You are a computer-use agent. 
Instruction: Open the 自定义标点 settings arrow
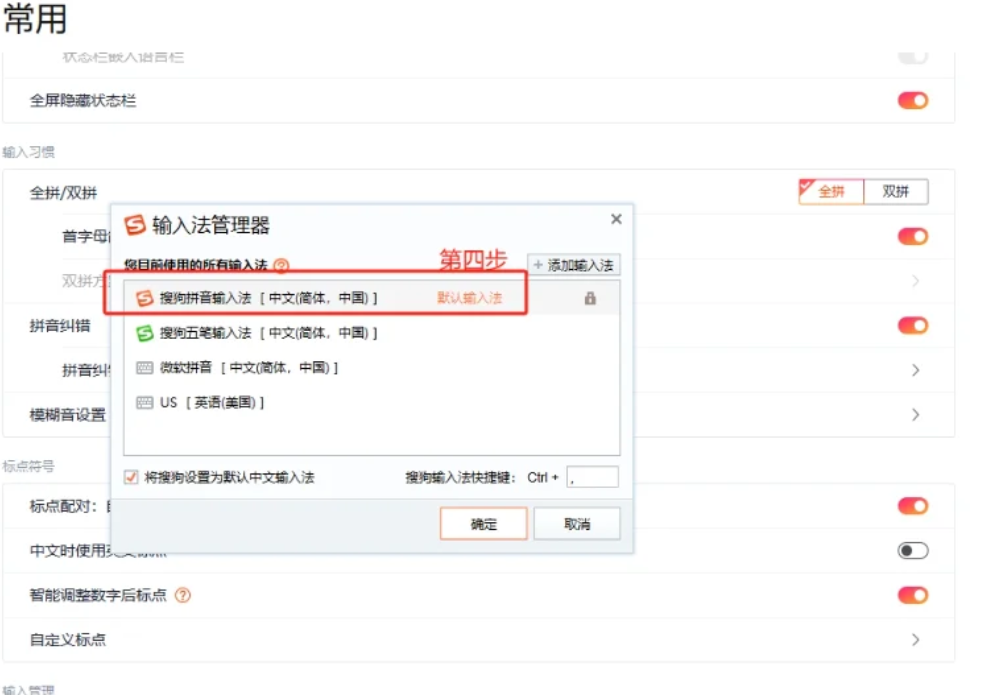coord(915,640)
